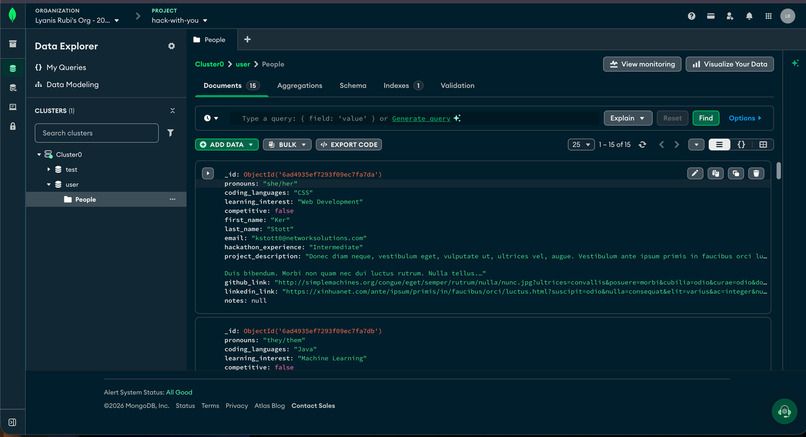The width and height of the screenshot is (806, 437).
Task: Select the Documents tab
Action: tap(231, 85)
